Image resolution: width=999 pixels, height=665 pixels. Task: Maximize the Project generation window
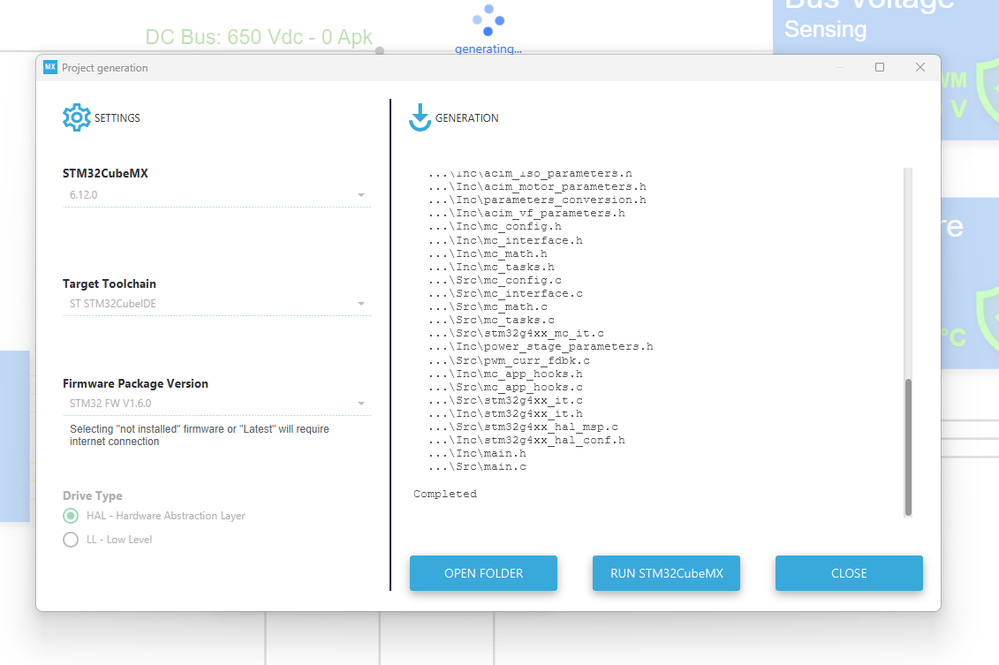tap(880, 67)
